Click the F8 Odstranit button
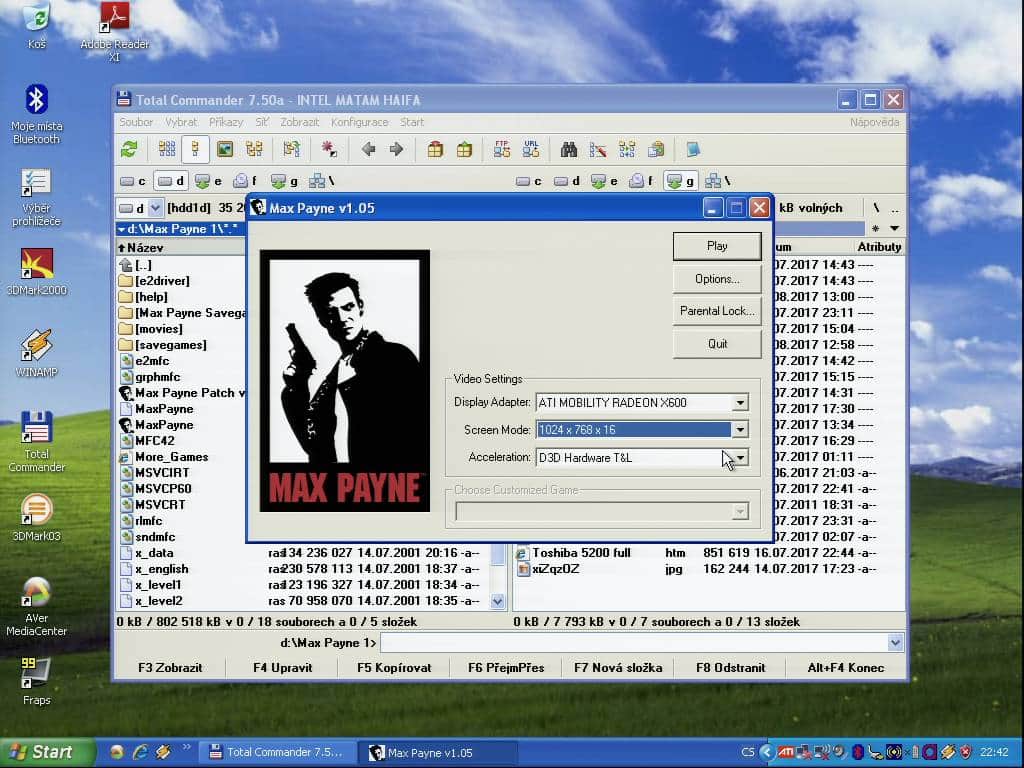This screenshot has width=1024, height=768. click(x=730, y=667)
